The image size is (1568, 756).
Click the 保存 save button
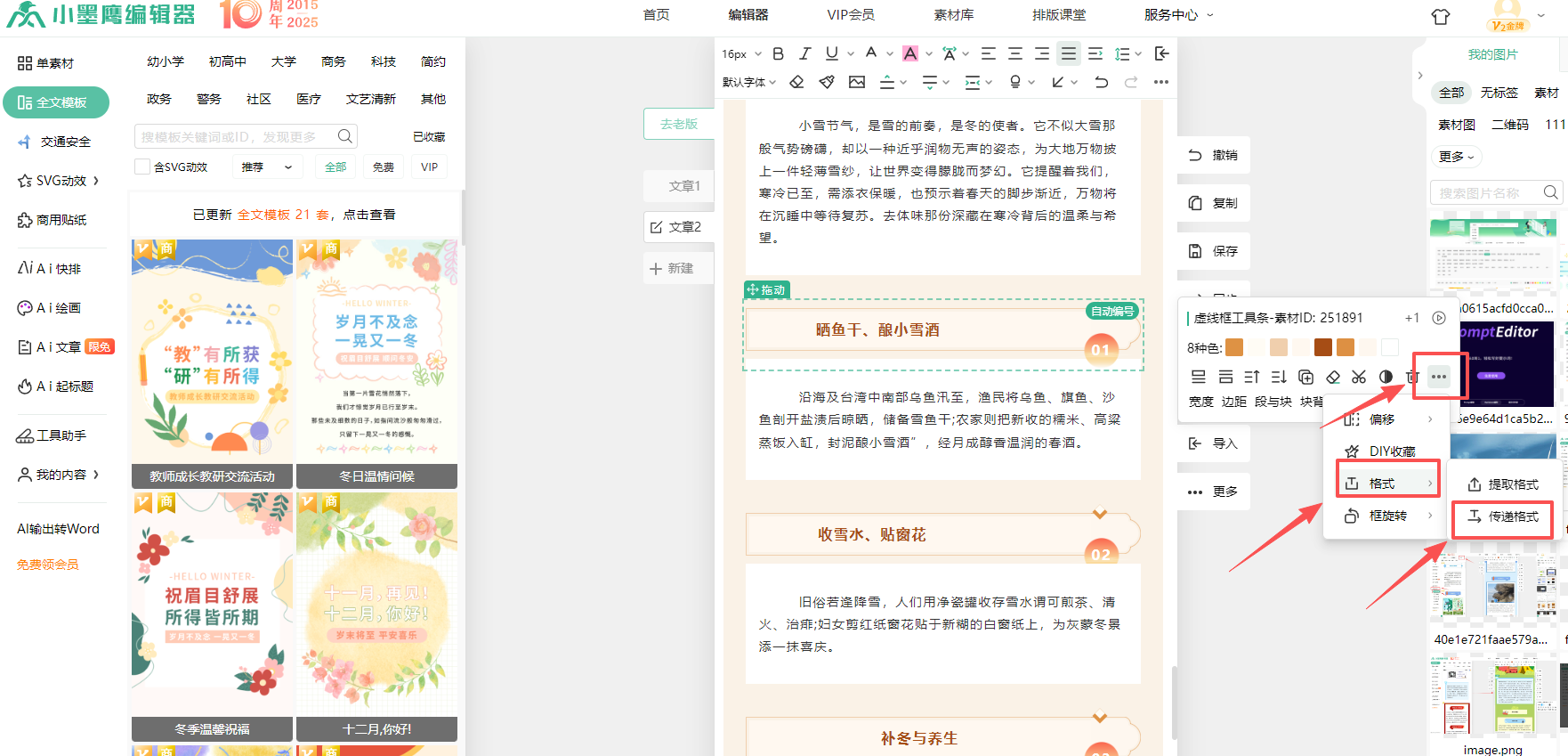pyautogui.click(x=1214, y=251)
